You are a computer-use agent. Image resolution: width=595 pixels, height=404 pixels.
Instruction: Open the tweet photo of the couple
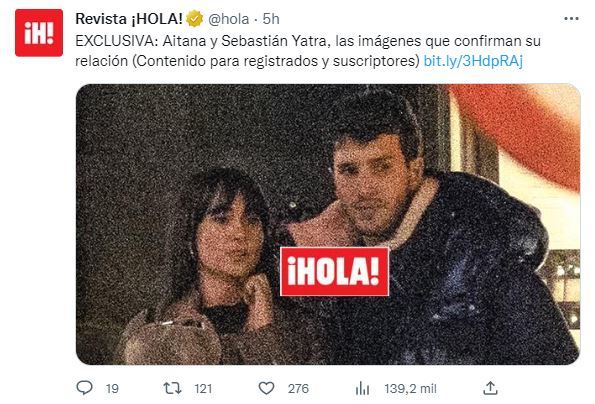pyautogui.click(x=328, y=224)
